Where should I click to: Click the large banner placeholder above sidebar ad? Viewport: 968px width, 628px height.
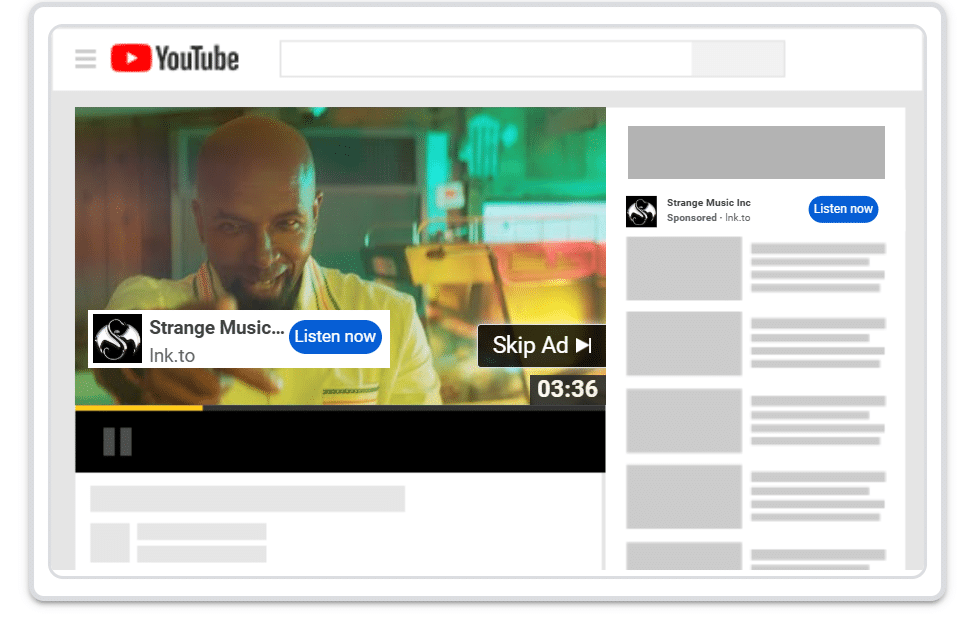[x=756, y=152]
